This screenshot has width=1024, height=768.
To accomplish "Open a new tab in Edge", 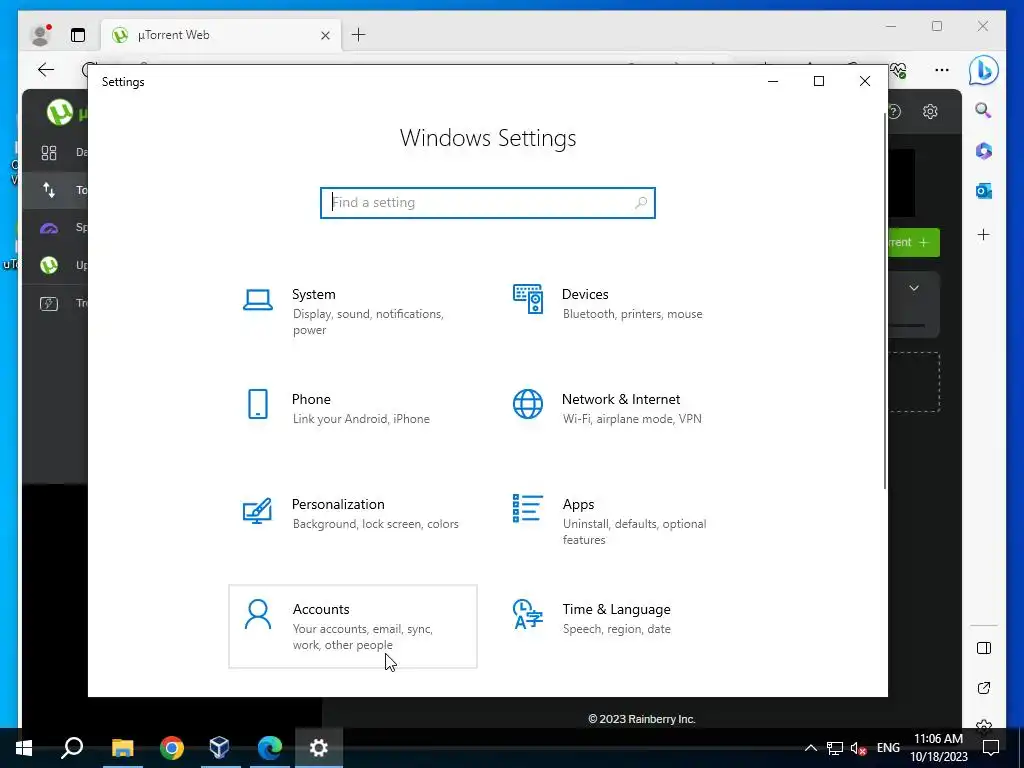I will [359, 35].
